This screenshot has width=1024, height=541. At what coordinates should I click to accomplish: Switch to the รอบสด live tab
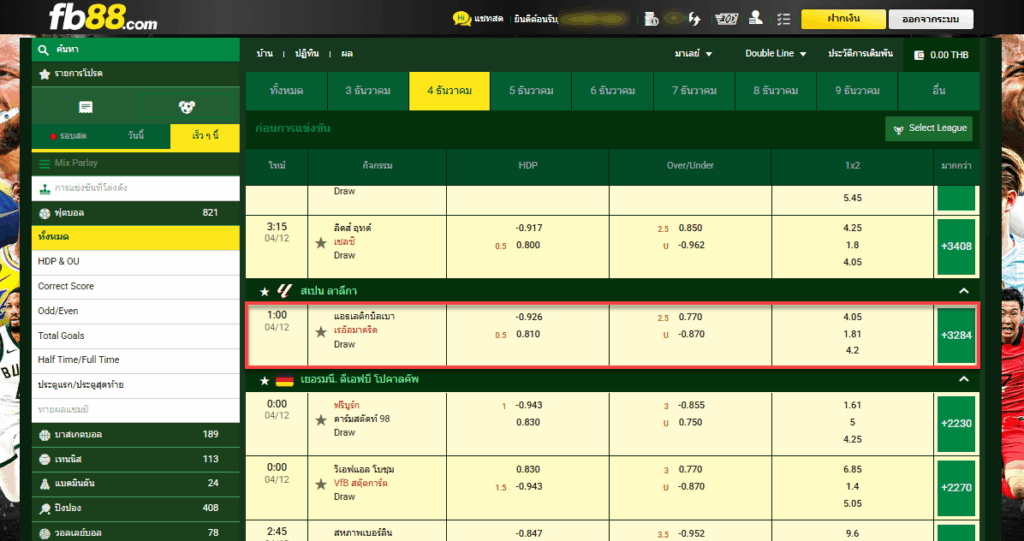(x=68, y=136)
